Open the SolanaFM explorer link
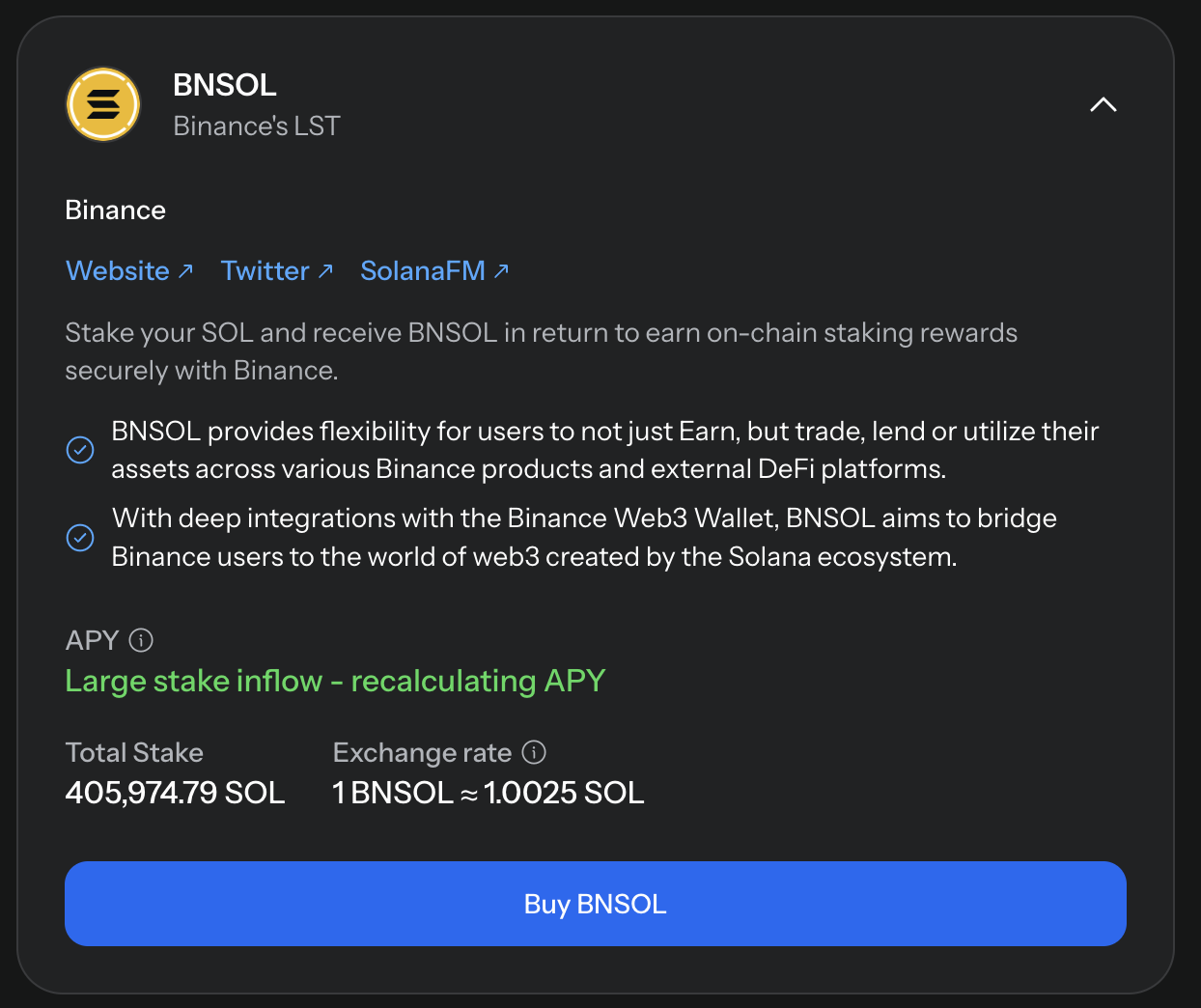Screen dimensions: 1201x1008 (425, 270)
